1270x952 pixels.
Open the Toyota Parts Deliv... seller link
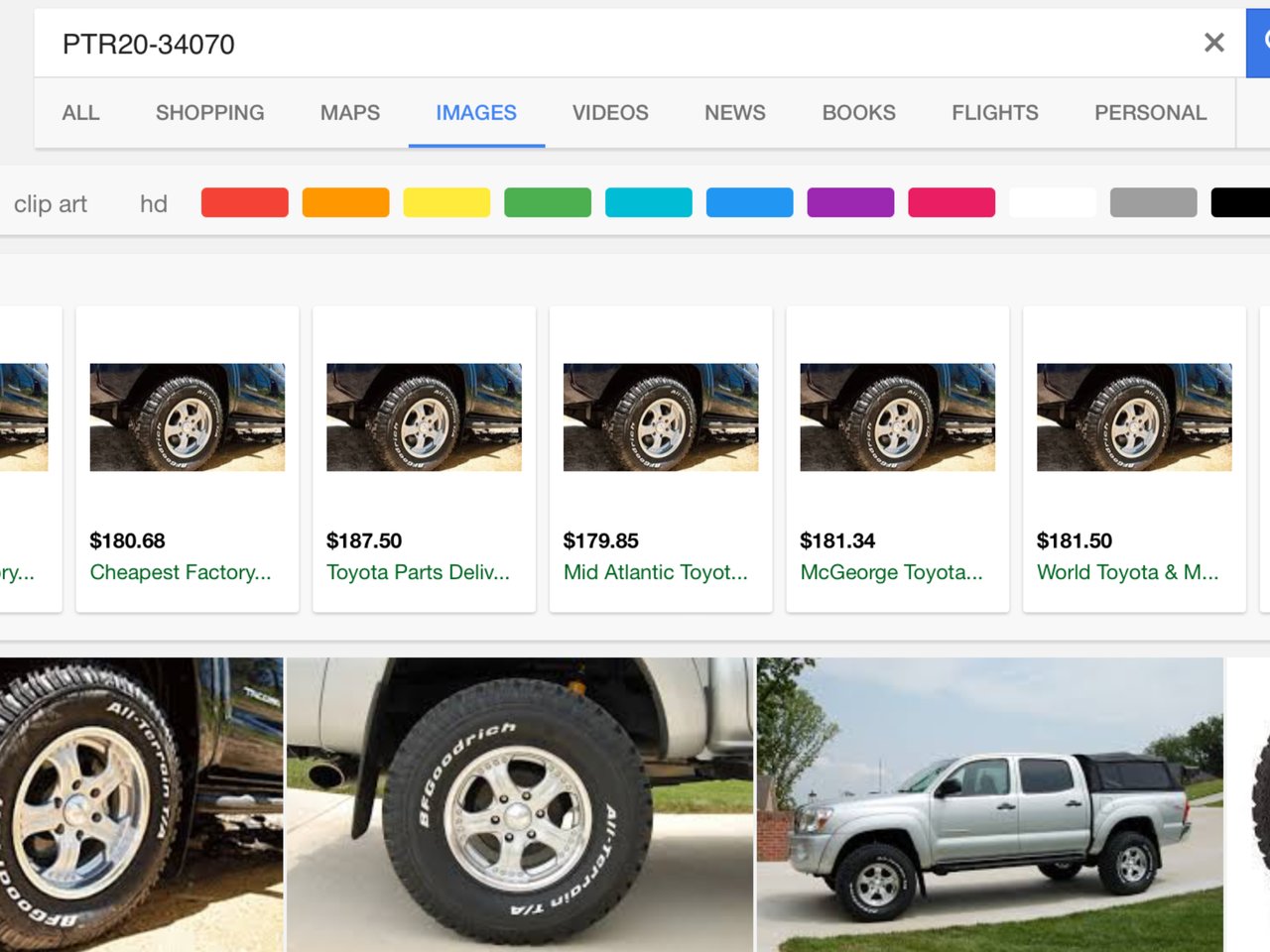(x=418, y=572)
